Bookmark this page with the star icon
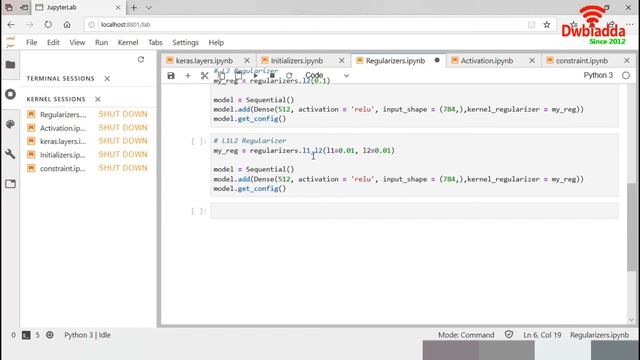The image size is (640, 360). click(x=547, y=24)
